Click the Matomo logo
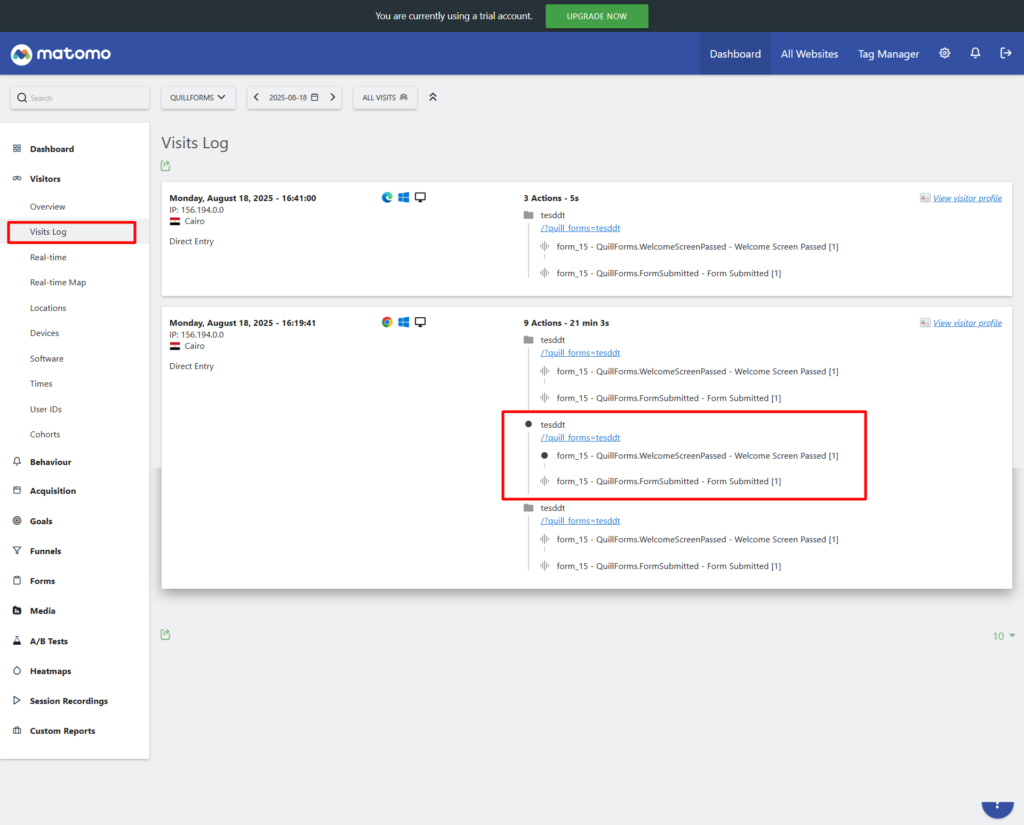This screenshot has height=825, width=1024. [x=61, y=54]
